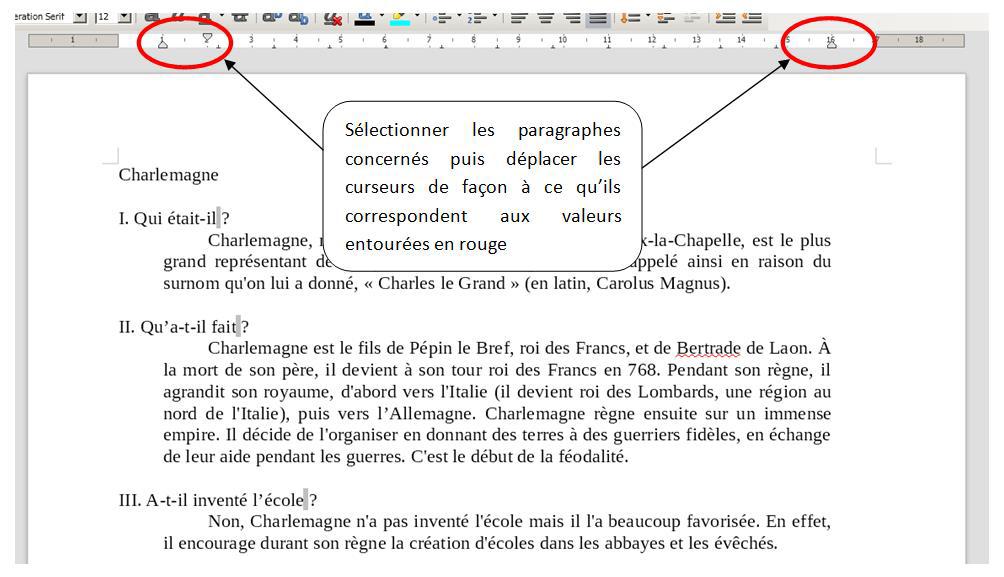Toggle centered text alignment
This screenshot has height=577, width=1004.
pos(545,18)
